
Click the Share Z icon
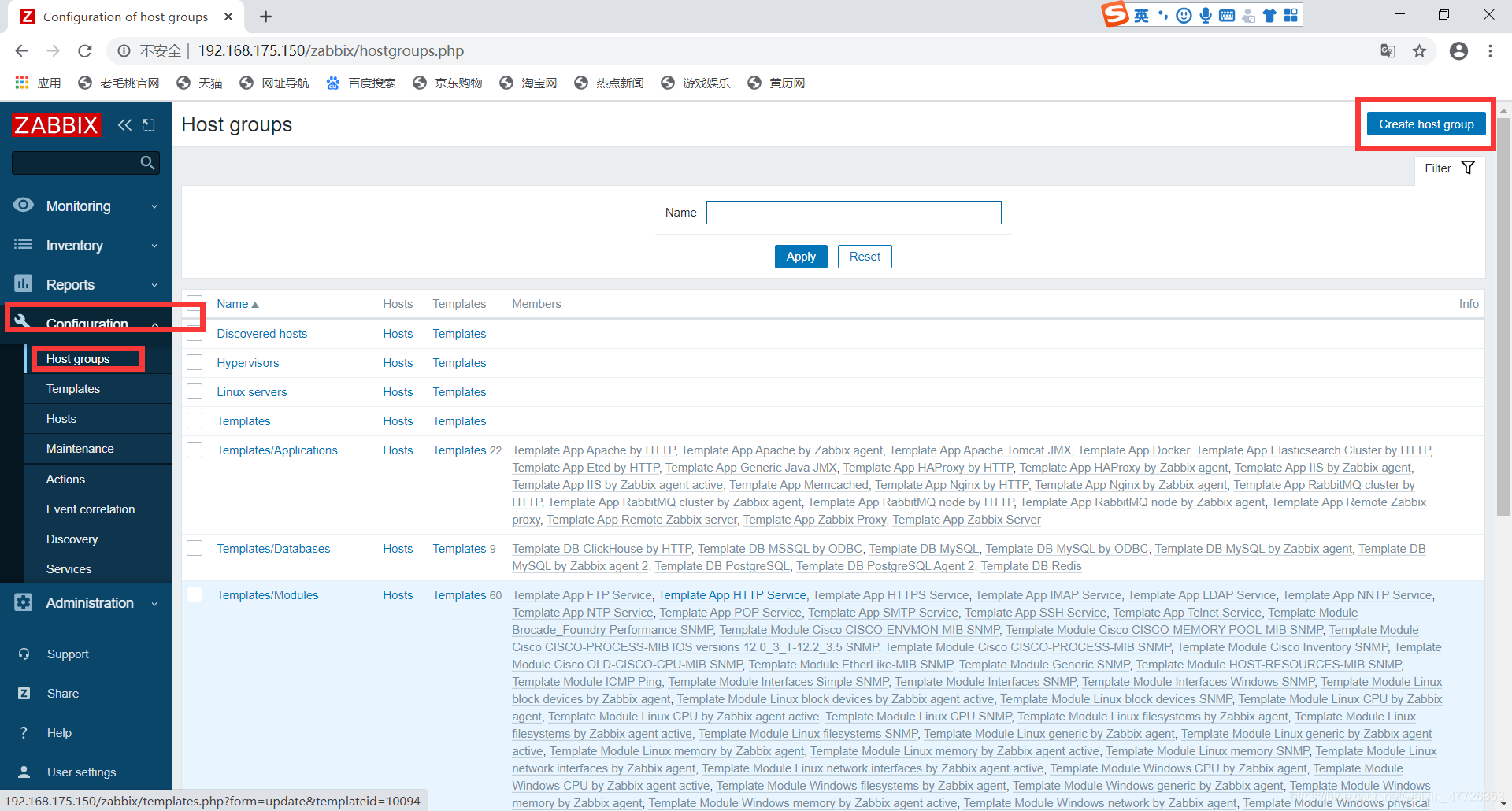coord(24,693)
